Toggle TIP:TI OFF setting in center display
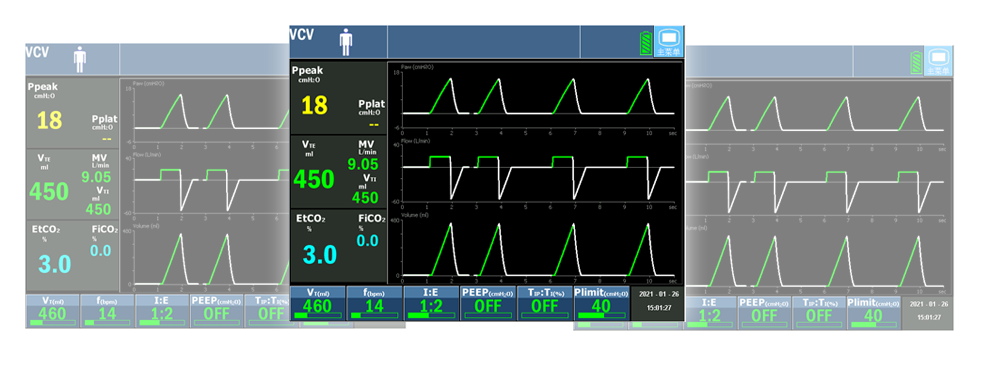This screenshot has width=984, height=388. pos(545,303)
